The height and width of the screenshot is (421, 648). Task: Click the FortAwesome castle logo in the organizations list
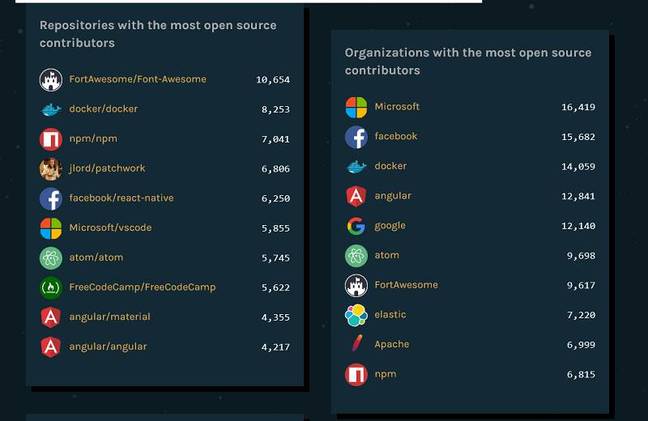point(356,285)
